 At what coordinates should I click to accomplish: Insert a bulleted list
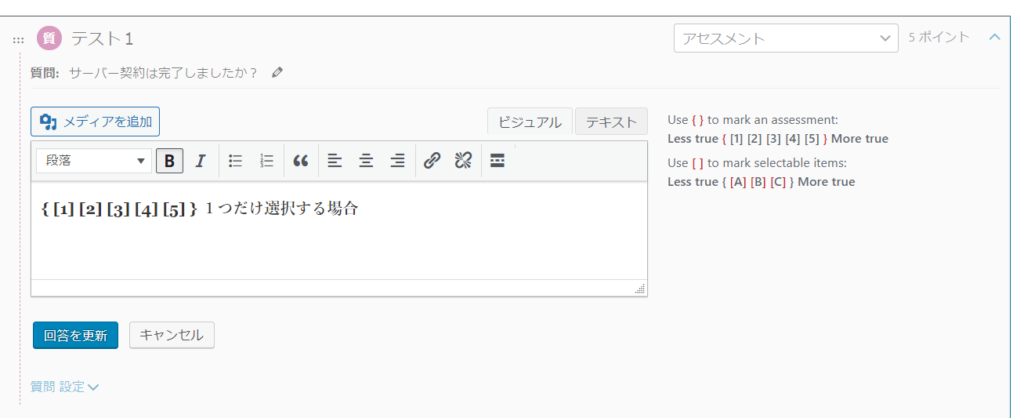point(236,160)
